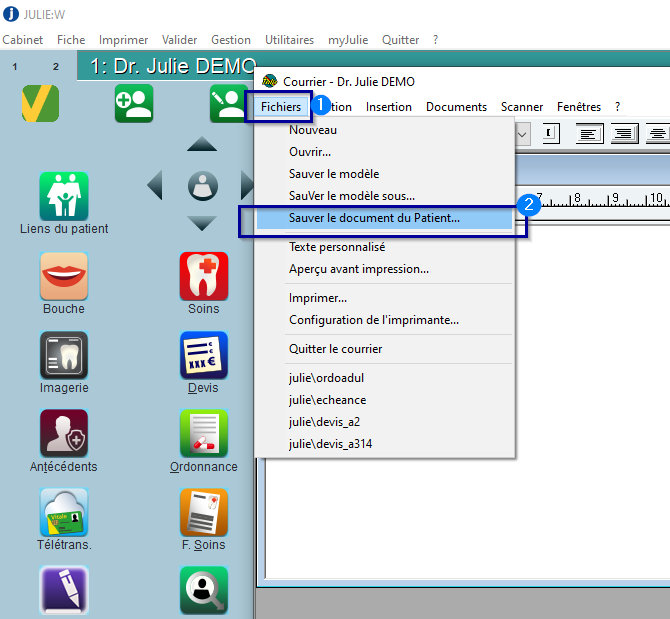
Task: Open the Bouche lips icon
Action: 64,276
